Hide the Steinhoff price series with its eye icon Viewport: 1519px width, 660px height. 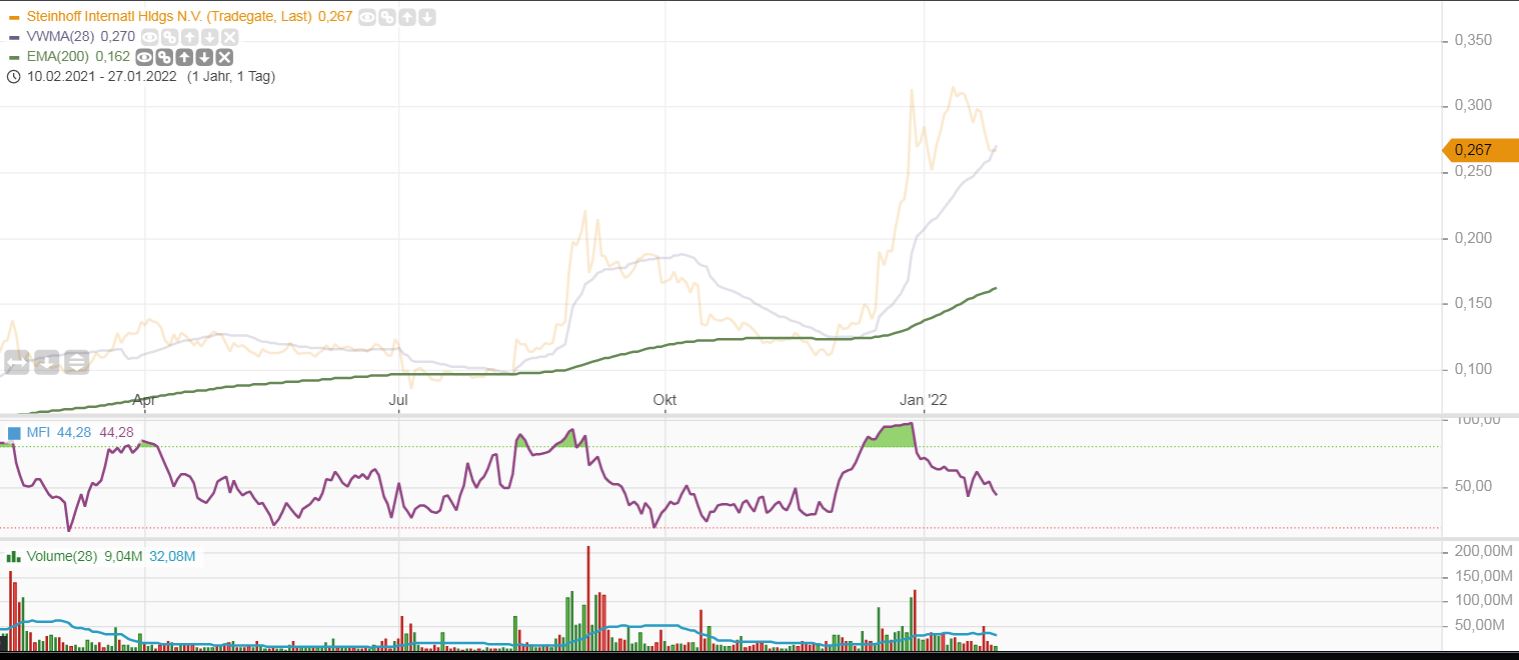tap(366, 17)
